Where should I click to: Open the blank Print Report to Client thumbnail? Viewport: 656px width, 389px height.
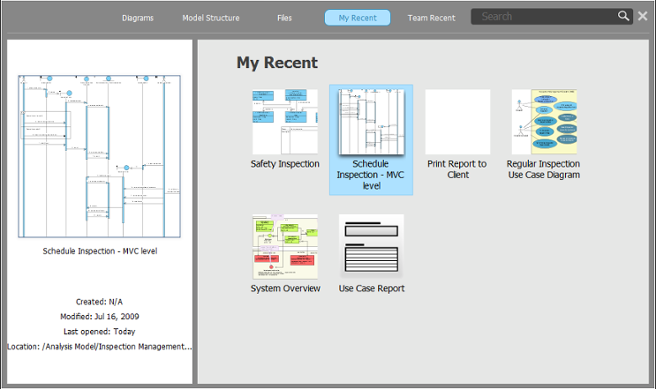click(458, 122)
